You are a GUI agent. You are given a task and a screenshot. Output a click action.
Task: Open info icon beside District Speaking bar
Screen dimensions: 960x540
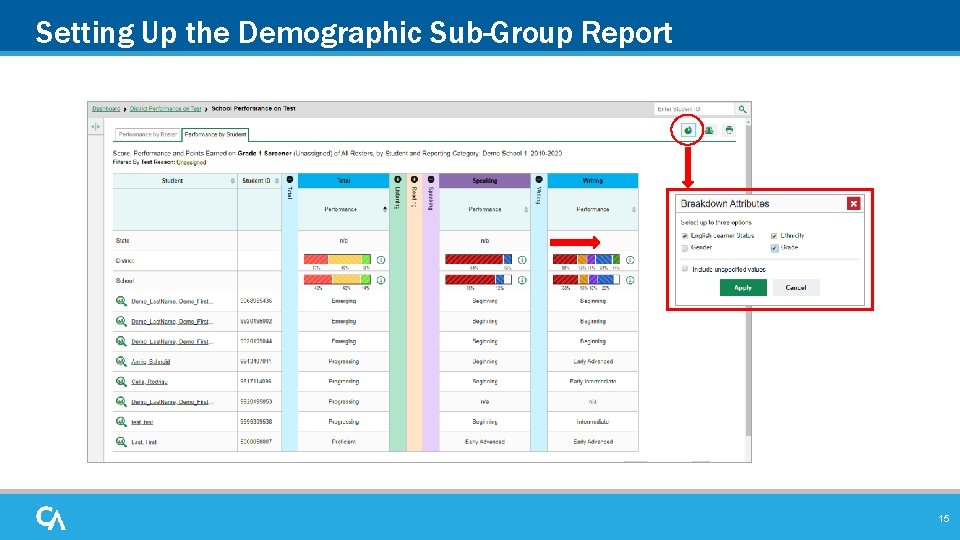pos(522,260)
